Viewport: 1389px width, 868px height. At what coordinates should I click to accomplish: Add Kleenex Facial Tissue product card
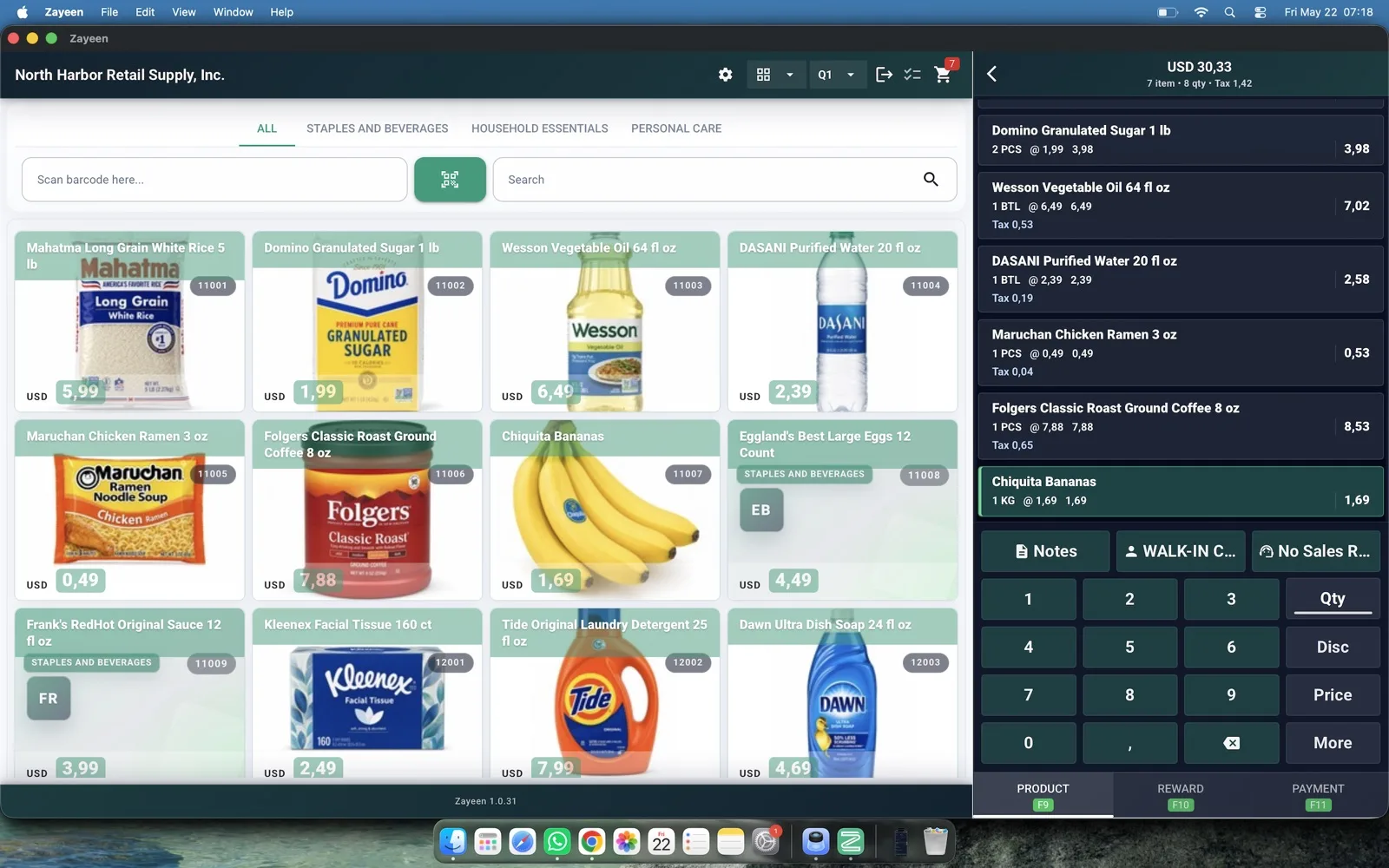(x=367, y=694)
